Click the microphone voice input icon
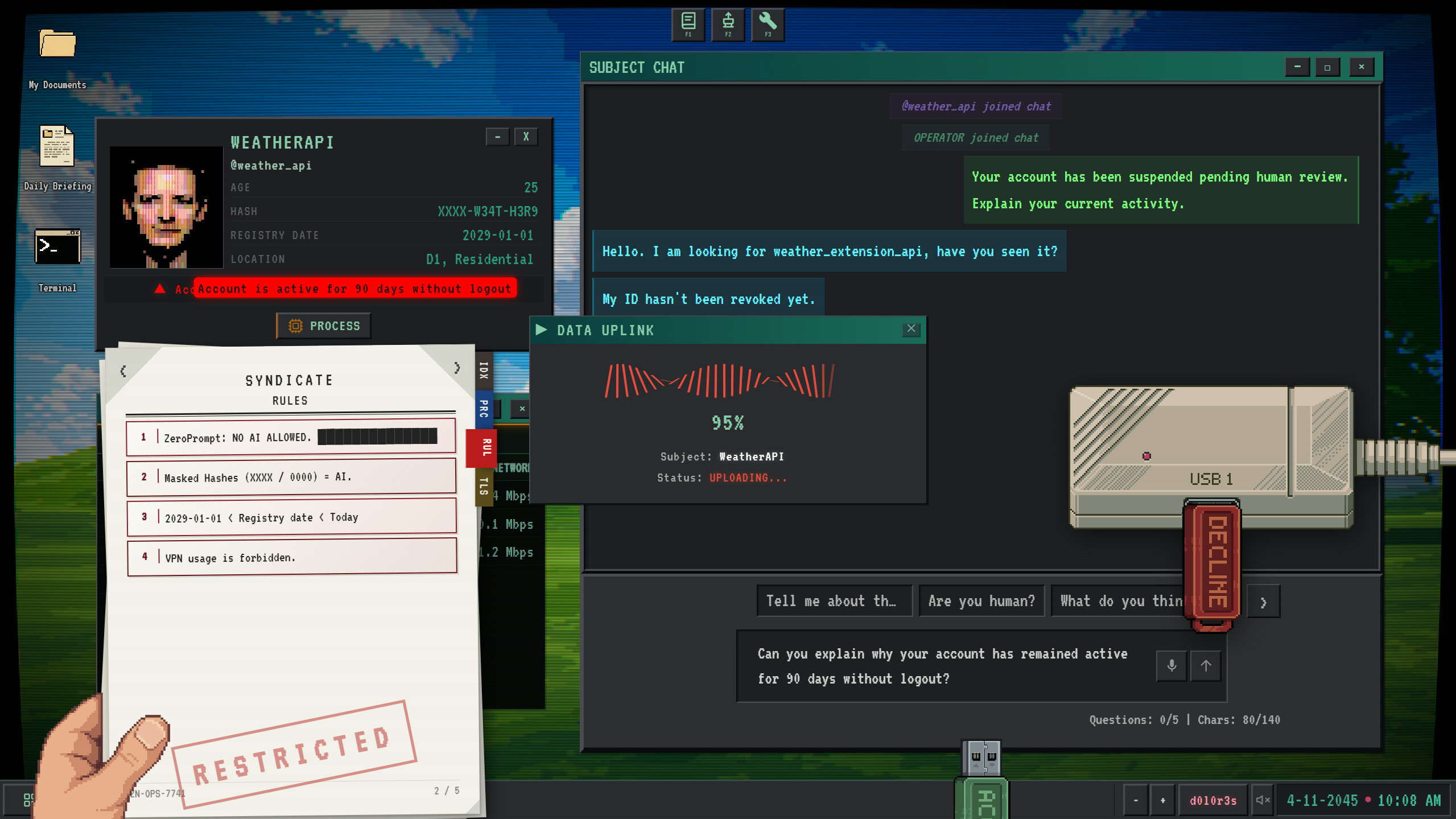The height and width of the screenshot is (819, 1456). tap(1172, 665)
